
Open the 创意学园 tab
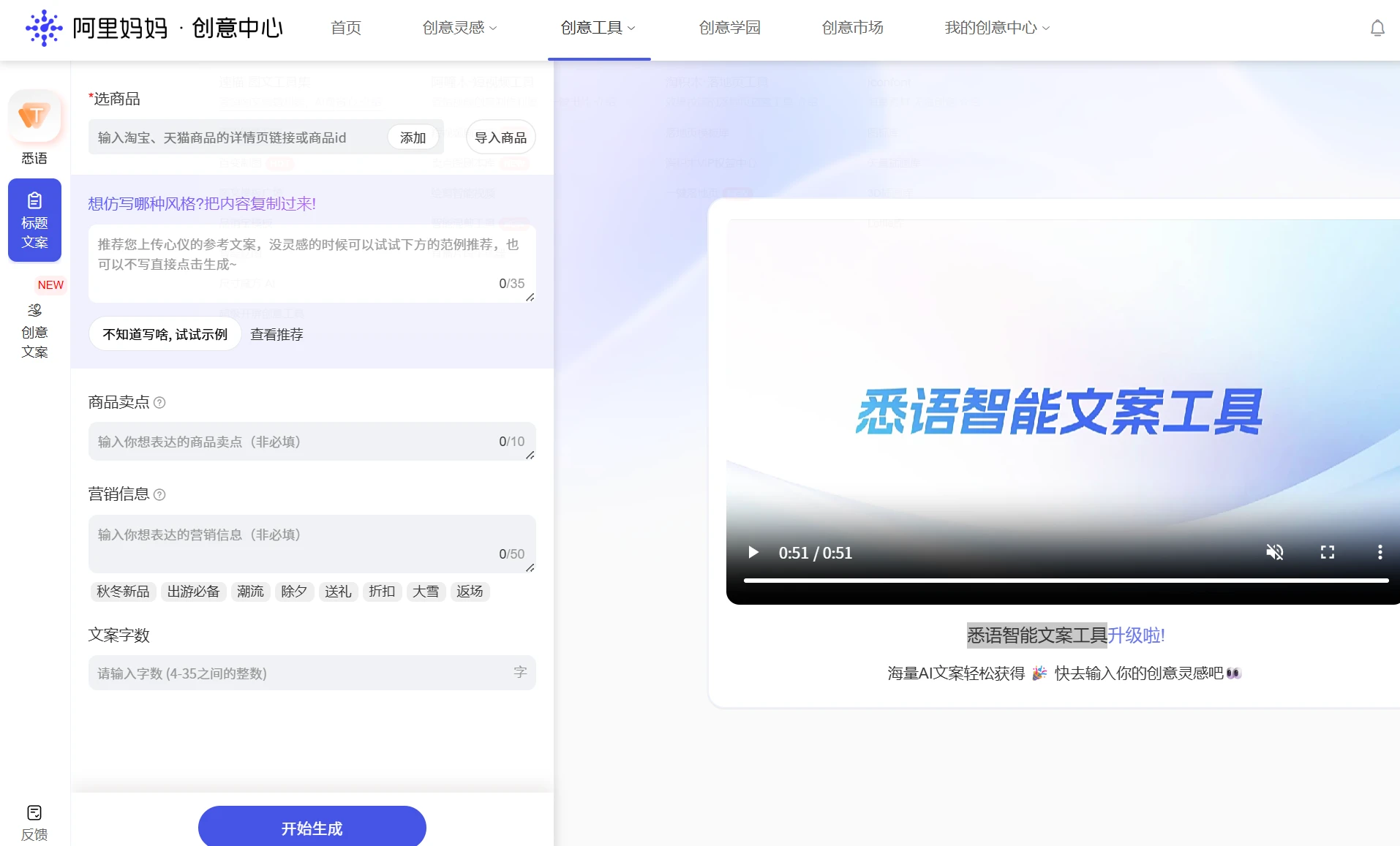pyautogui.click(x=729, y=28)
